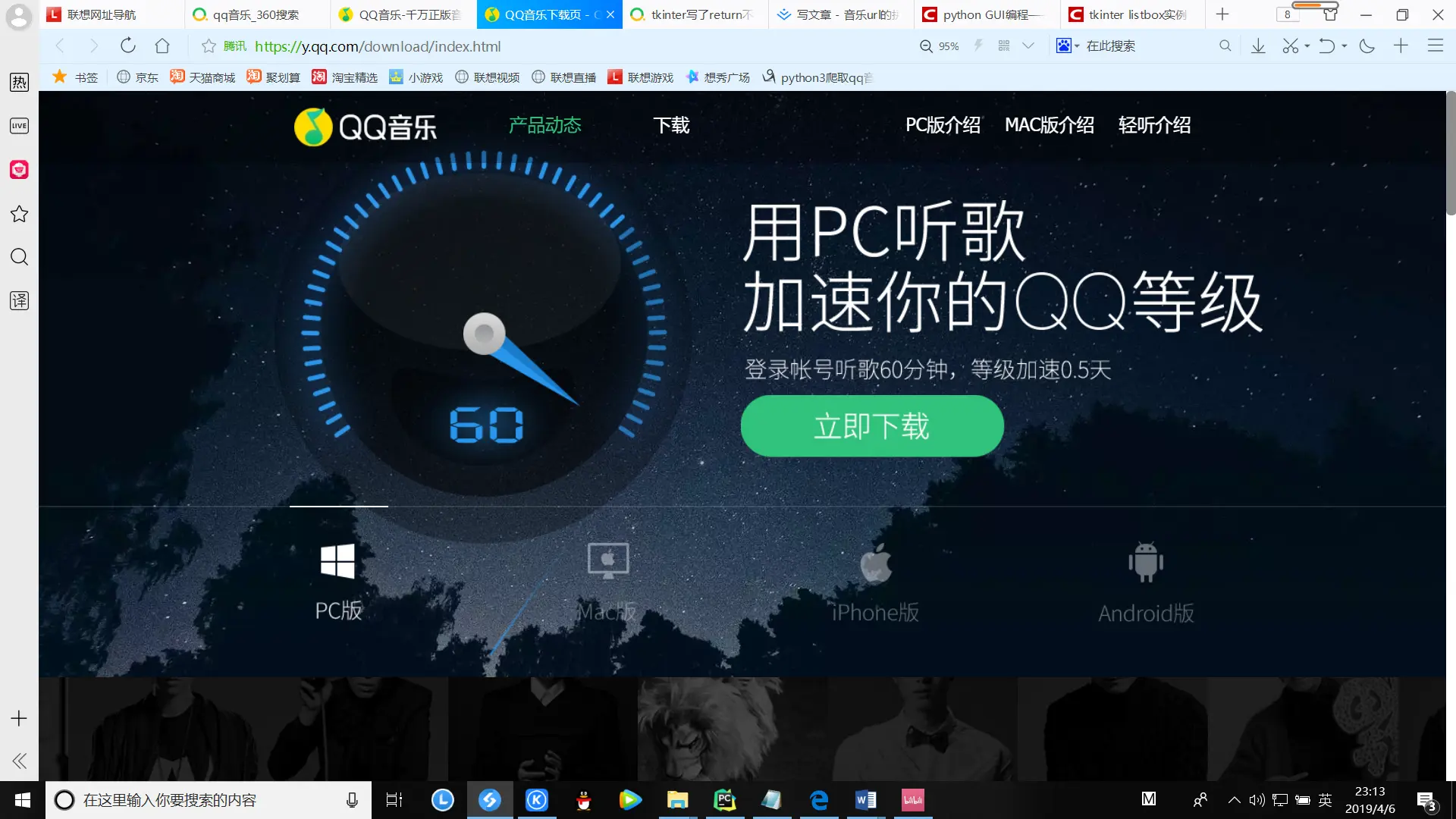The width and height of the screenshot is (1456, 819).
Task: Toggle the Windows taskbar microphone search icon
Action: (352, 800)
